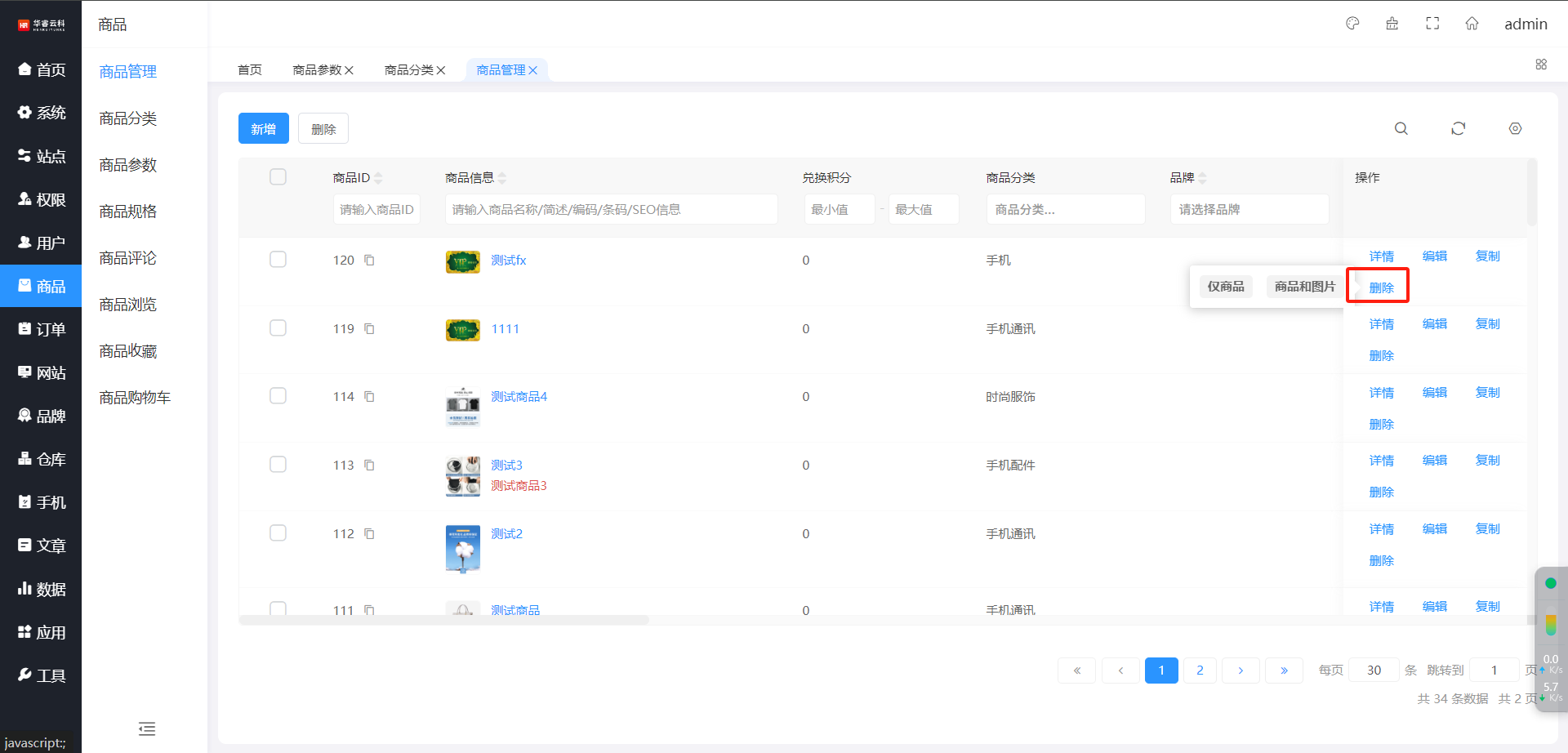
Task: Expand the 请选择品牌 brand dropdown
Action: (1249, 210)
